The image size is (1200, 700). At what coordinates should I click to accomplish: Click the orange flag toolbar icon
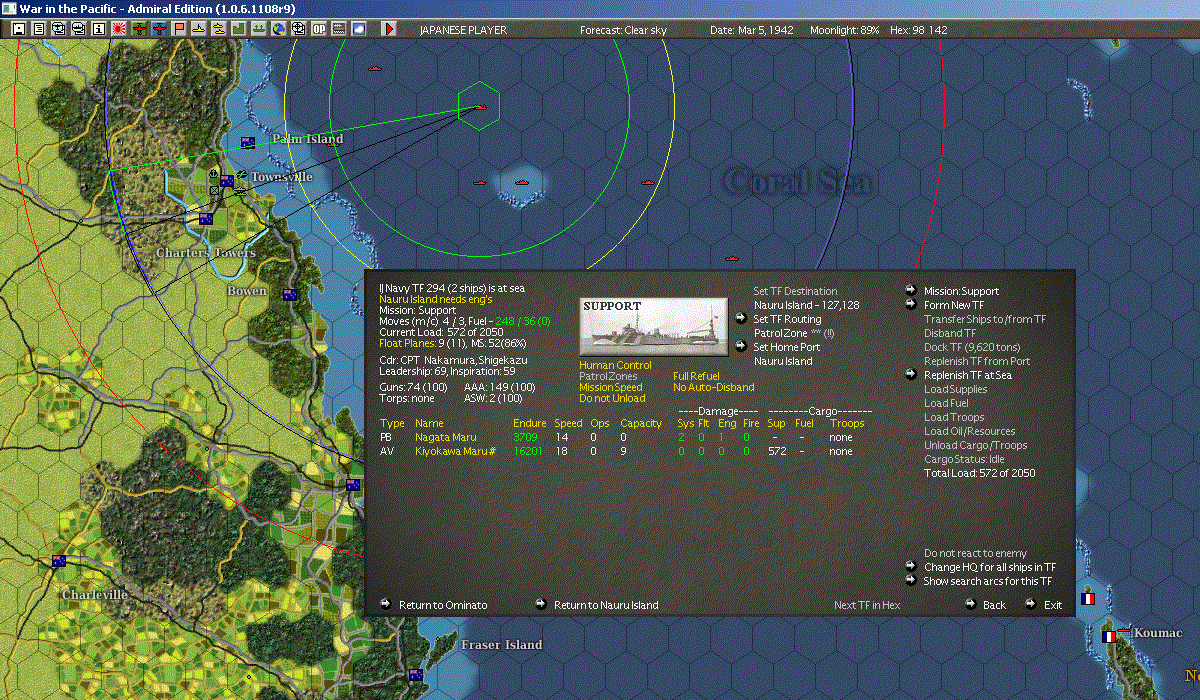tap(179, 29)
